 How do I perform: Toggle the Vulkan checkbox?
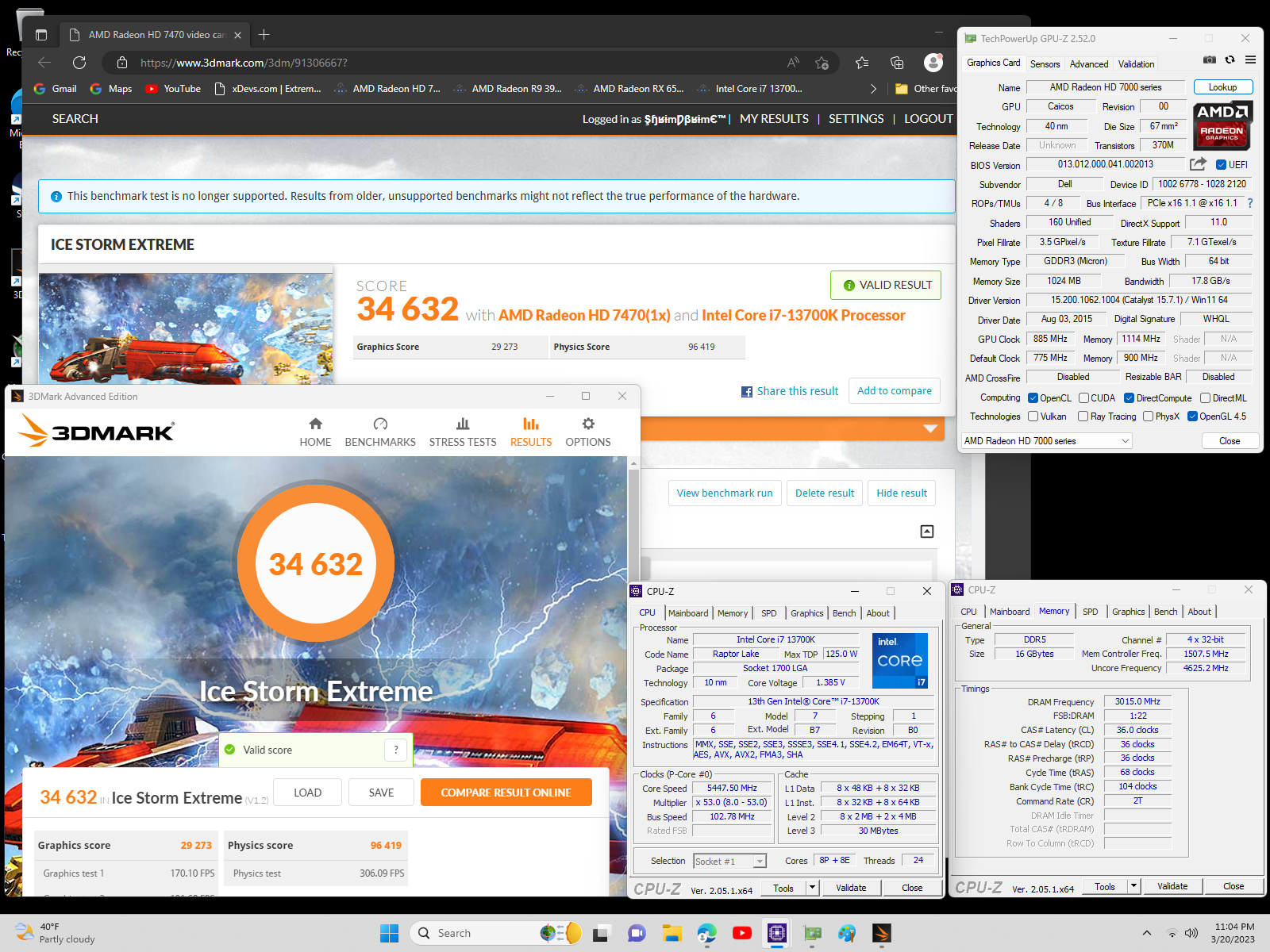tap(1033, 416)
